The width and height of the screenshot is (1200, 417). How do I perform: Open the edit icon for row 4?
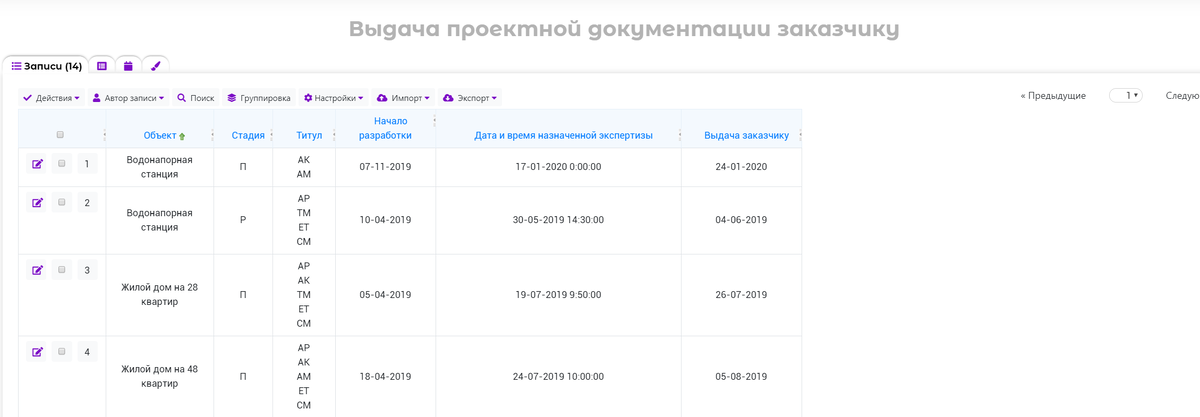(38, 352)
